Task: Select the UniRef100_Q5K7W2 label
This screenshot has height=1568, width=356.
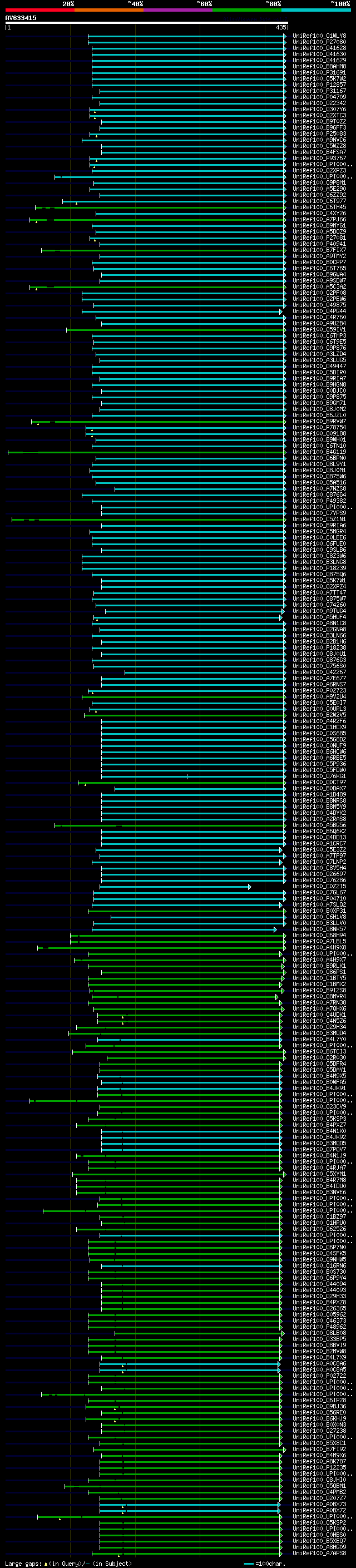Action: (x=319, y=78)
